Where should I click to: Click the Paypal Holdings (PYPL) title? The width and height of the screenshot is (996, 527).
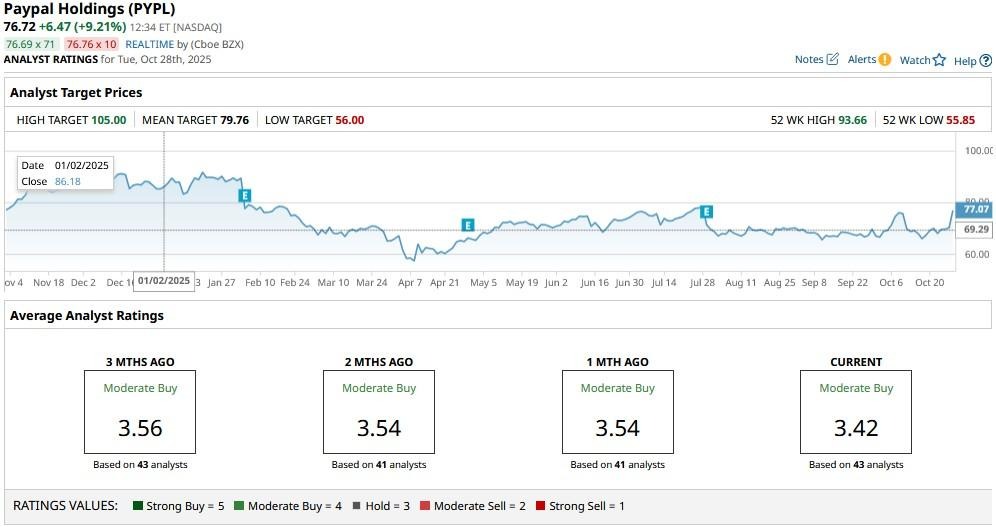90,9
